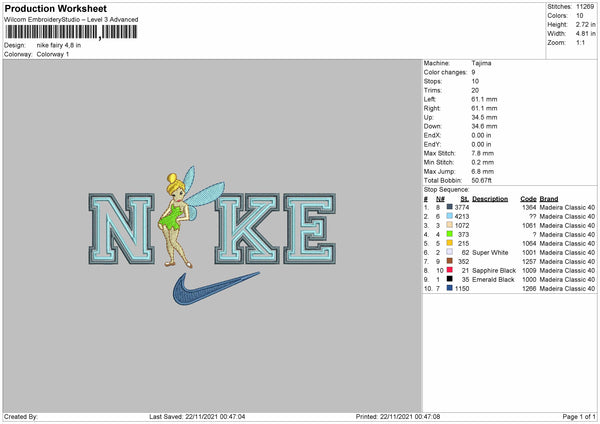Click the dark blue swatch beside 3774
The image size is (600, 424).
(449, 207)
